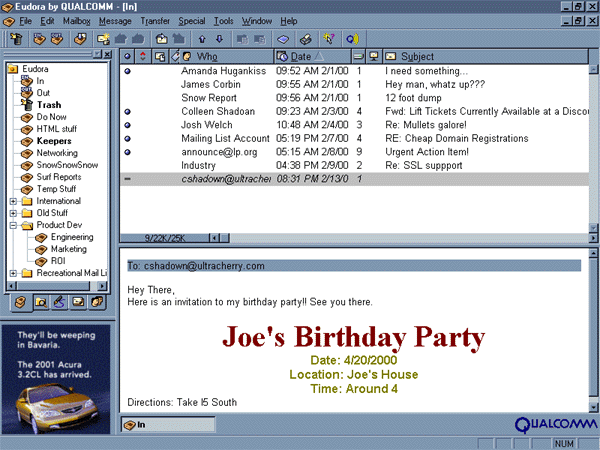Image resolution: width=600 pixels, height=450 pixels.
Task: Click the In task button at bottom
Action: click(168, 424)
